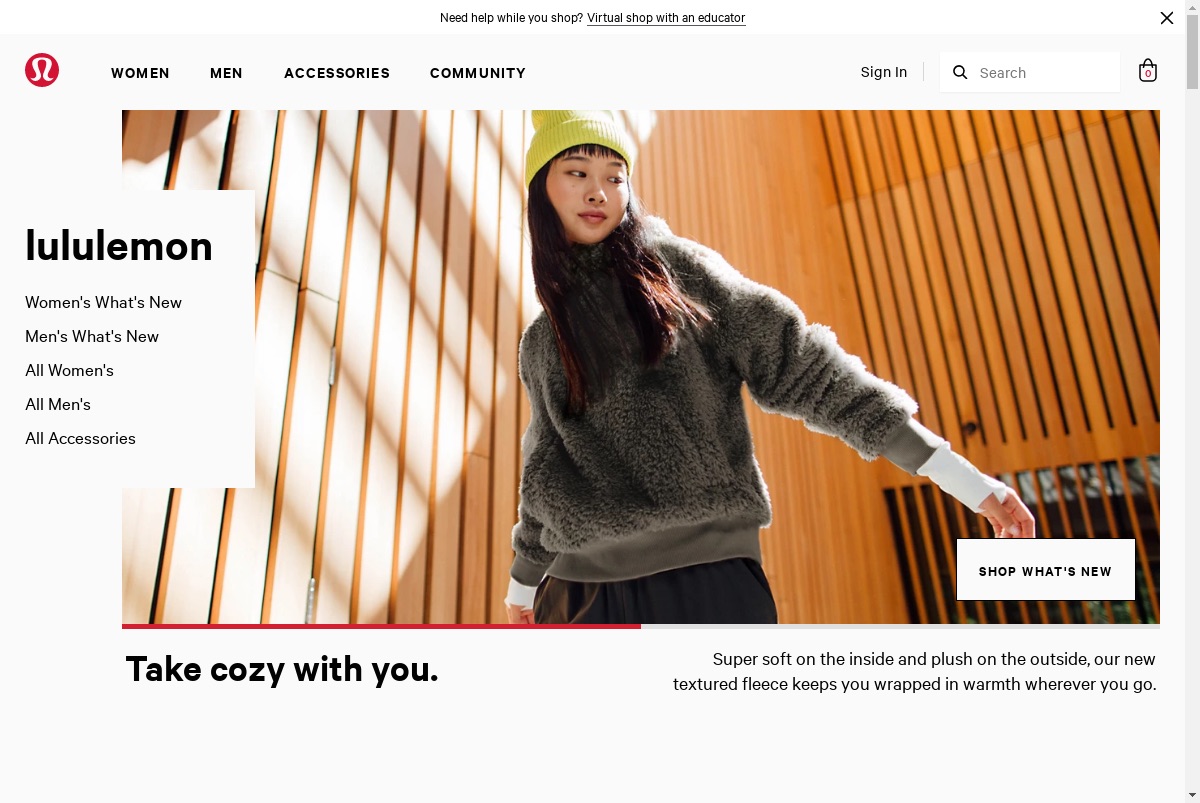Click the lululemon red logo icon

42,70
